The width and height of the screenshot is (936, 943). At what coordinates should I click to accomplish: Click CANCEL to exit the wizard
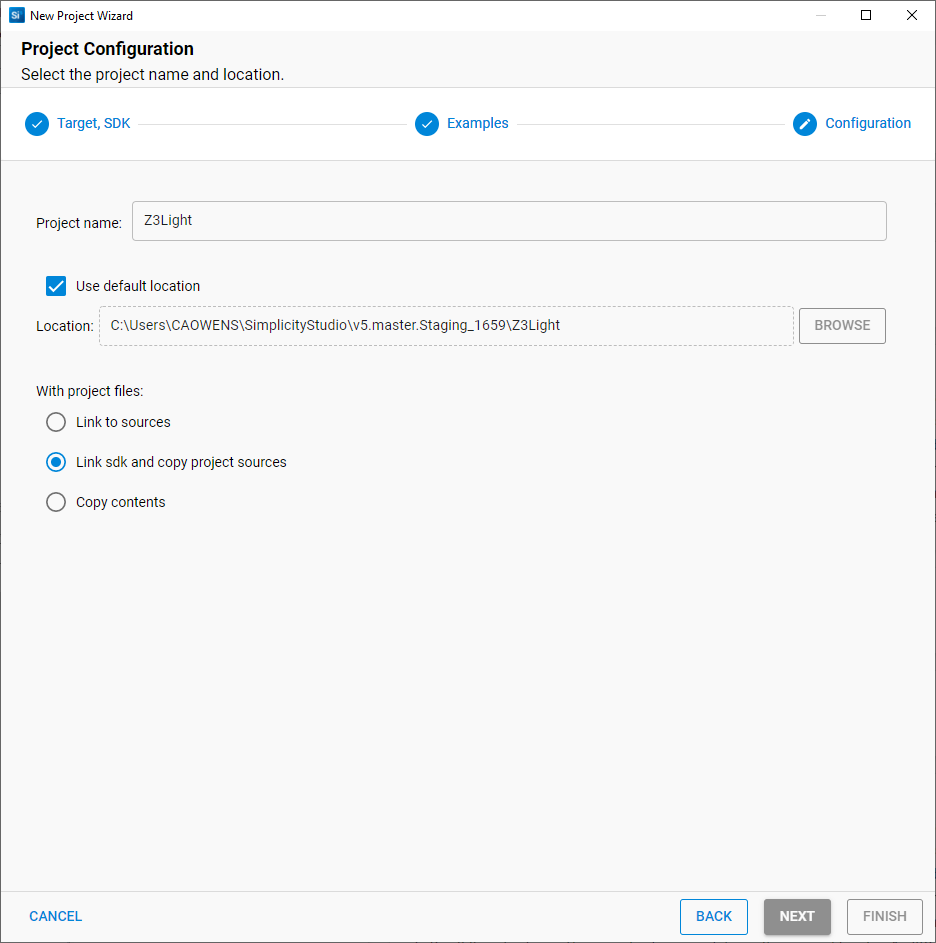point(56,916)
